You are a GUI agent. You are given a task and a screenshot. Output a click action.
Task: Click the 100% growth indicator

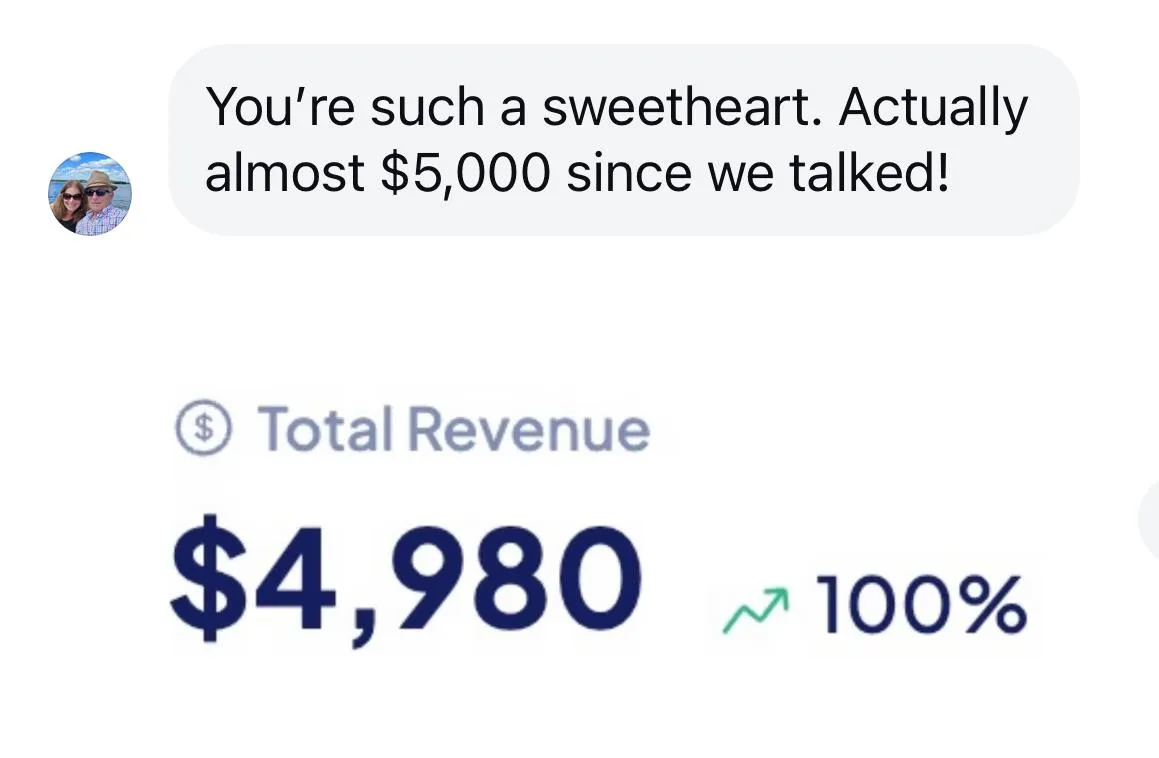tap(874, 606)
